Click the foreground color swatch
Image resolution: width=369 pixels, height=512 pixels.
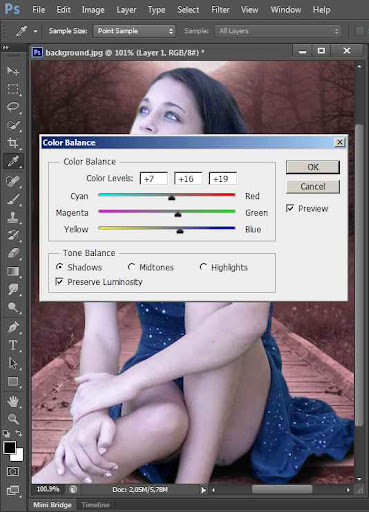[x=9, y=447]
